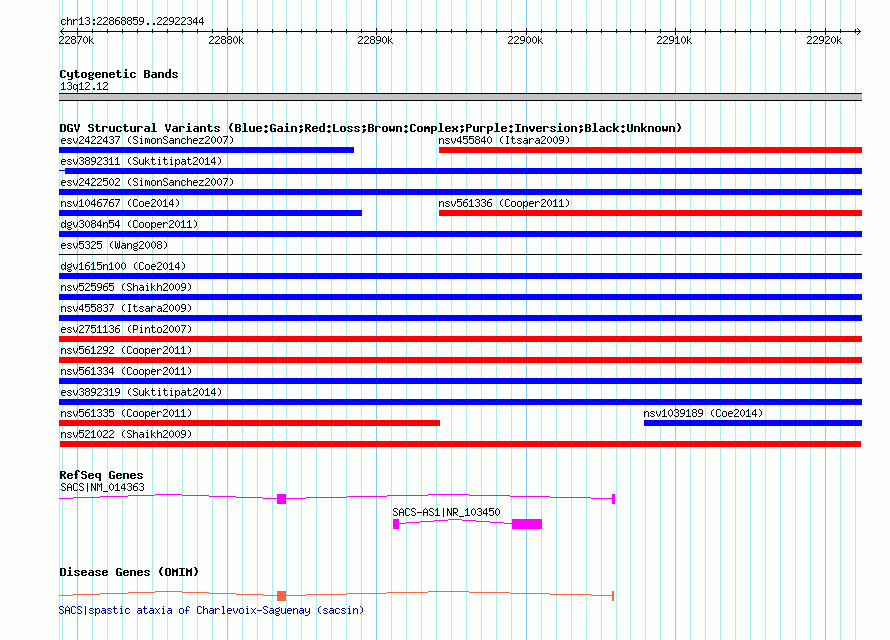Screen dimensions: 890x640
Task: Click the SACS-AS1|NR_103450 transcript label
Action: tap(447, 512)
